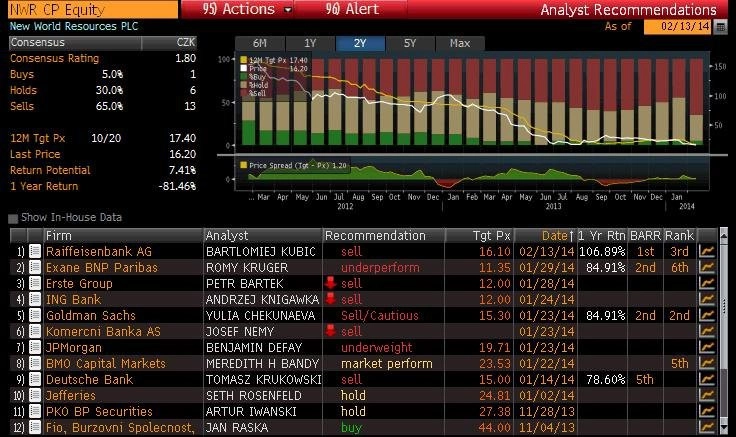Click the CZK currency header
Viewport: 736px width, 437px height.
pyautogui.click(x=186, y=42)
